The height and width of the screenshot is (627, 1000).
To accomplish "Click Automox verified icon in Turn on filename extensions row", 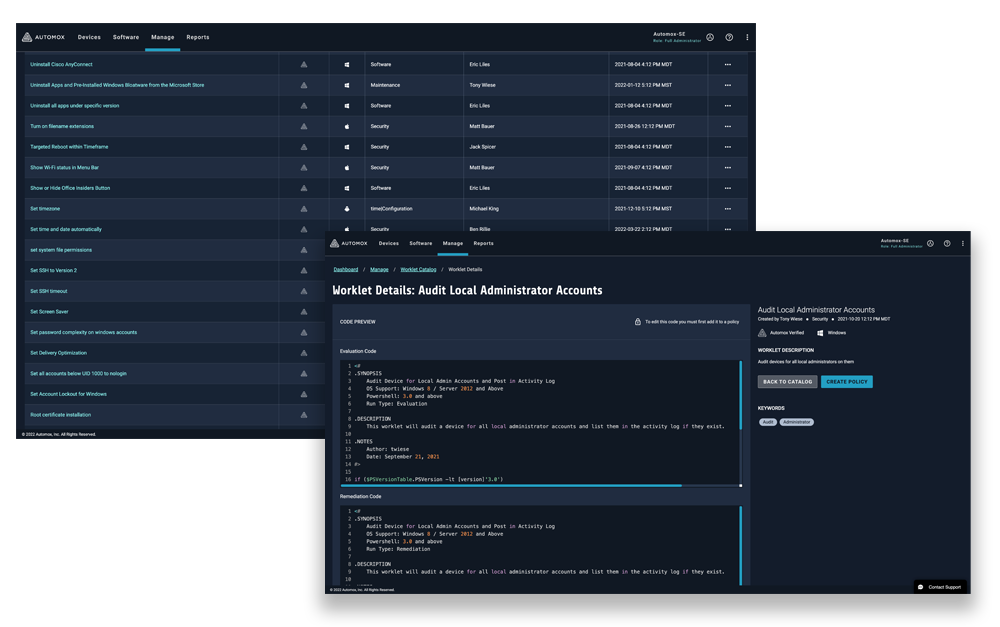I will (304, 126).
